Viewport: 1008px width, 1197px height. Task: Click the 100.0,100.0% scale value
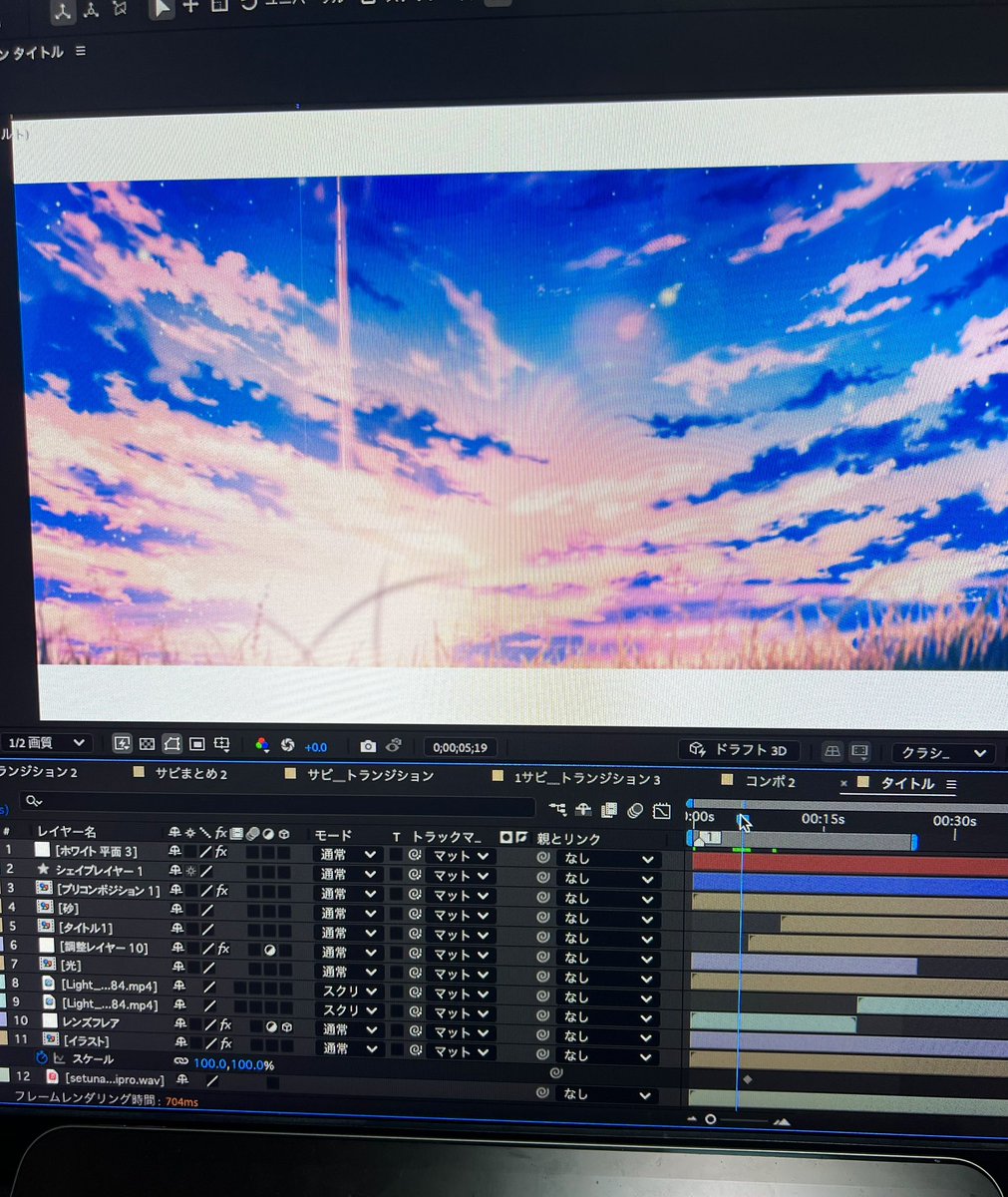pos(233,1064)
